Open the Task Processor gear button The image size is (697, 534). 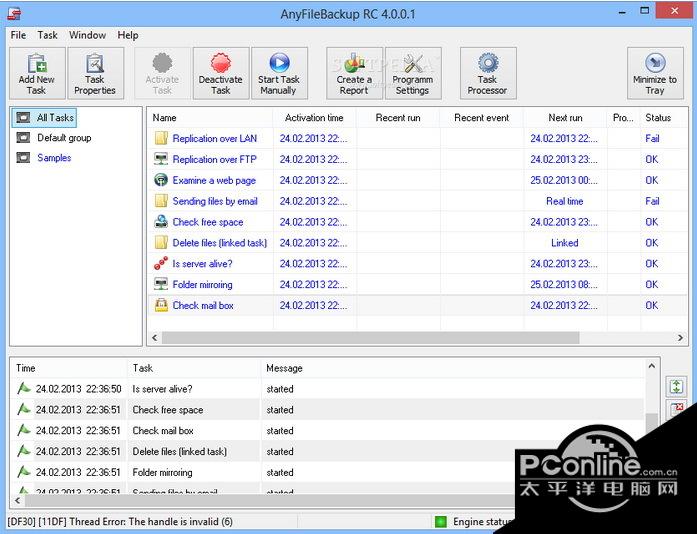[x=488, y=73]
